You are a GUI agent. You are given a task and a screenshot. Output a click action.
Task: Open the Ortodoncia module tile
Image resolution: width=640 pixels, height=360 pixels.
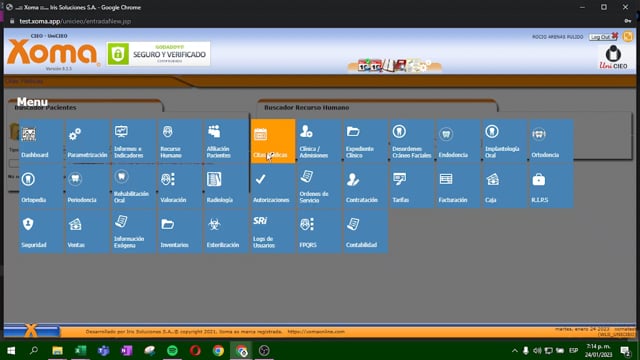tap(551, 141)
